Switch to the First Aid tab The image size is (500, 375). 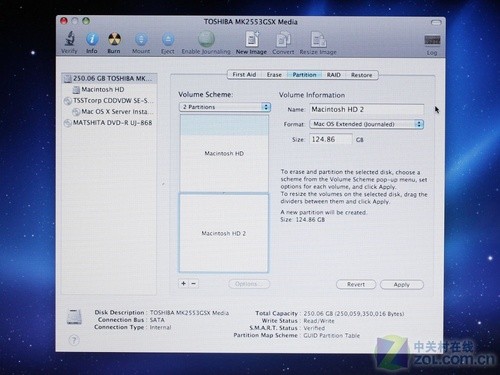point(244,75)
